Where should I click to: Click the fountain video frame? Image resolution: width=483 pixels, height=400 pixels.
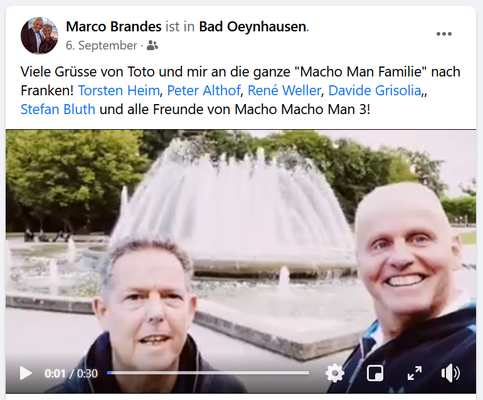241,247
